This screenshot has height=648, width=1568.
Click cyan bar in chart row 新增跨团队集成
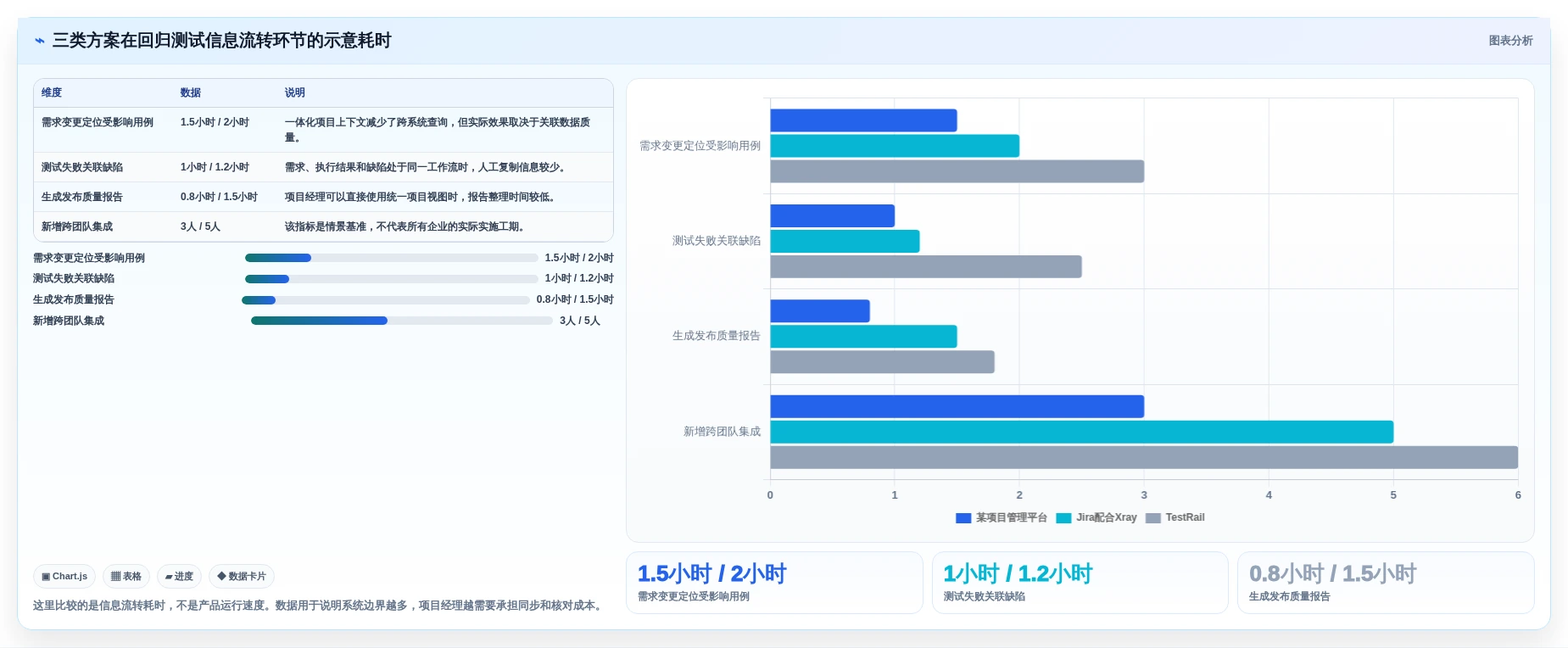click(x=1081, y=432)
